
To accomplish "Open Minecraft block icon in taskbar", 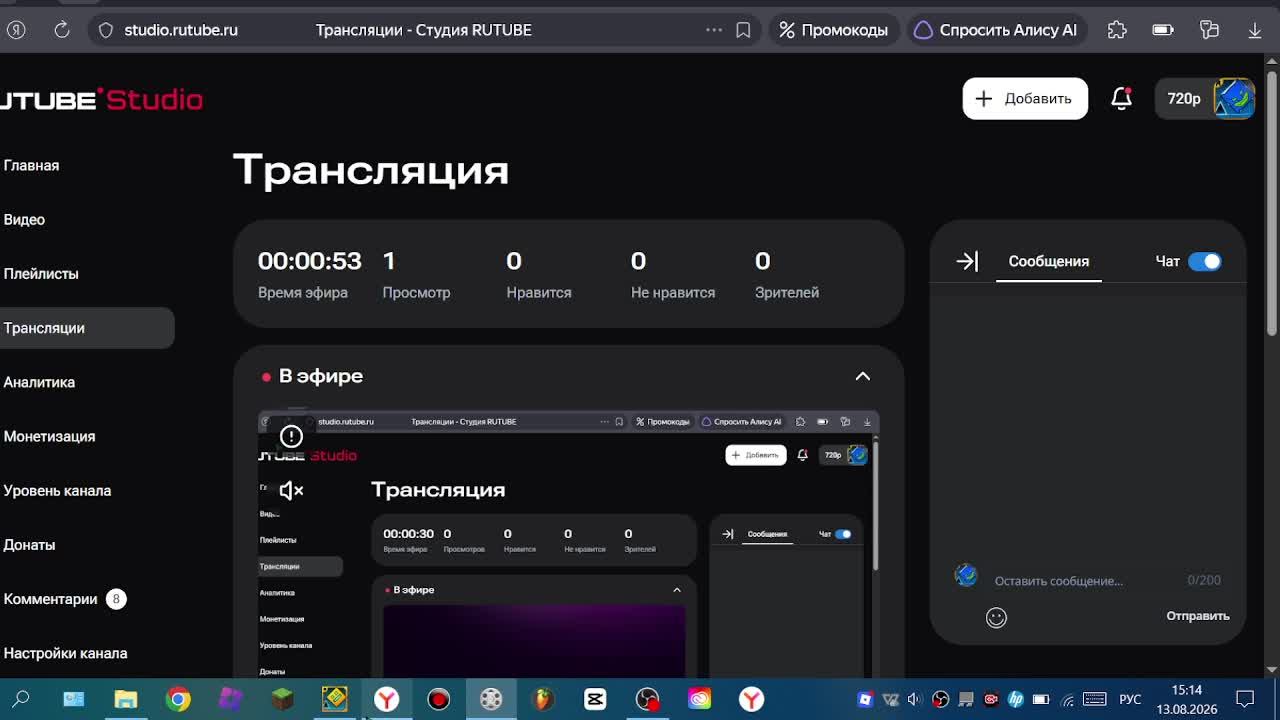I will pyautogui.click(x=282, y=699).
